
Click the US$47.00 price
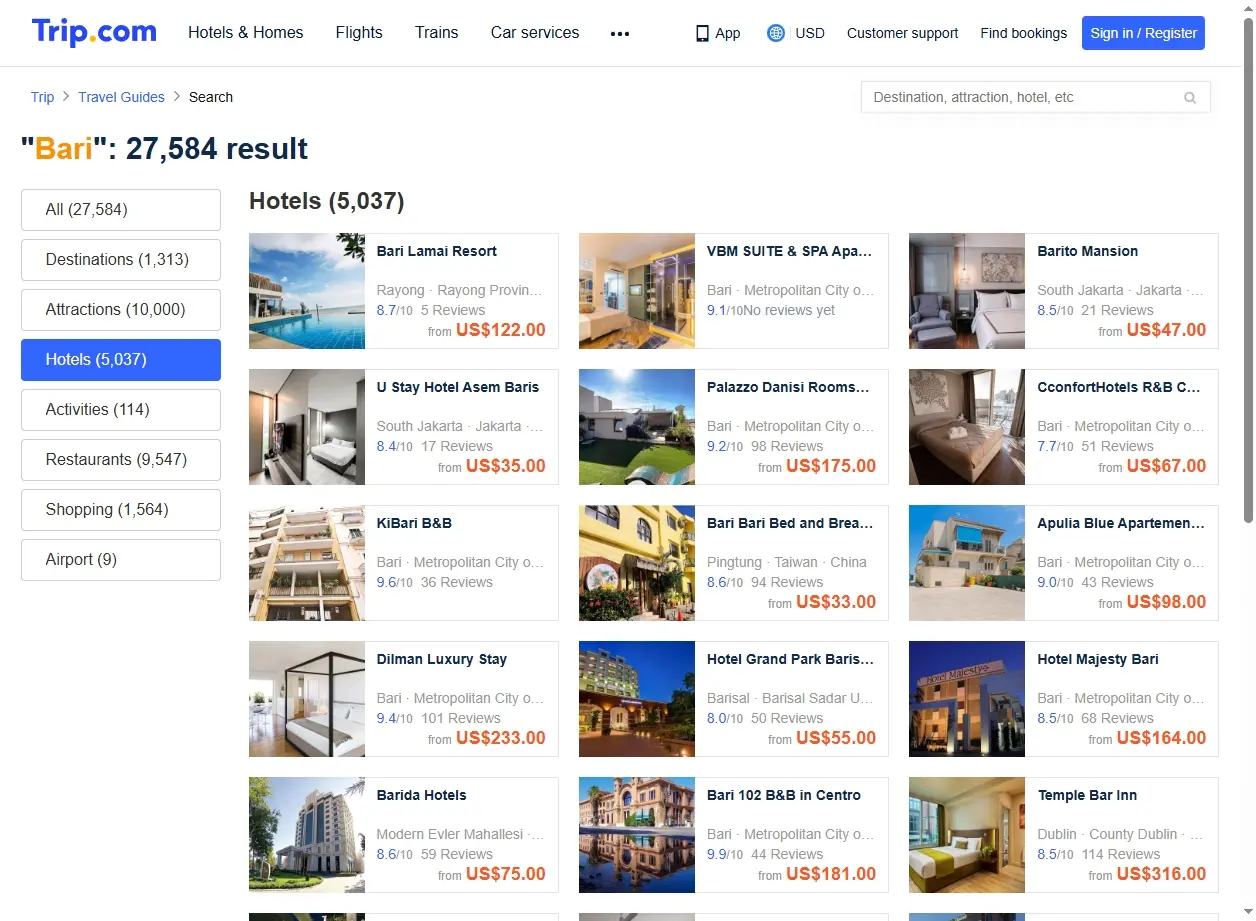tap(1166, 330)
